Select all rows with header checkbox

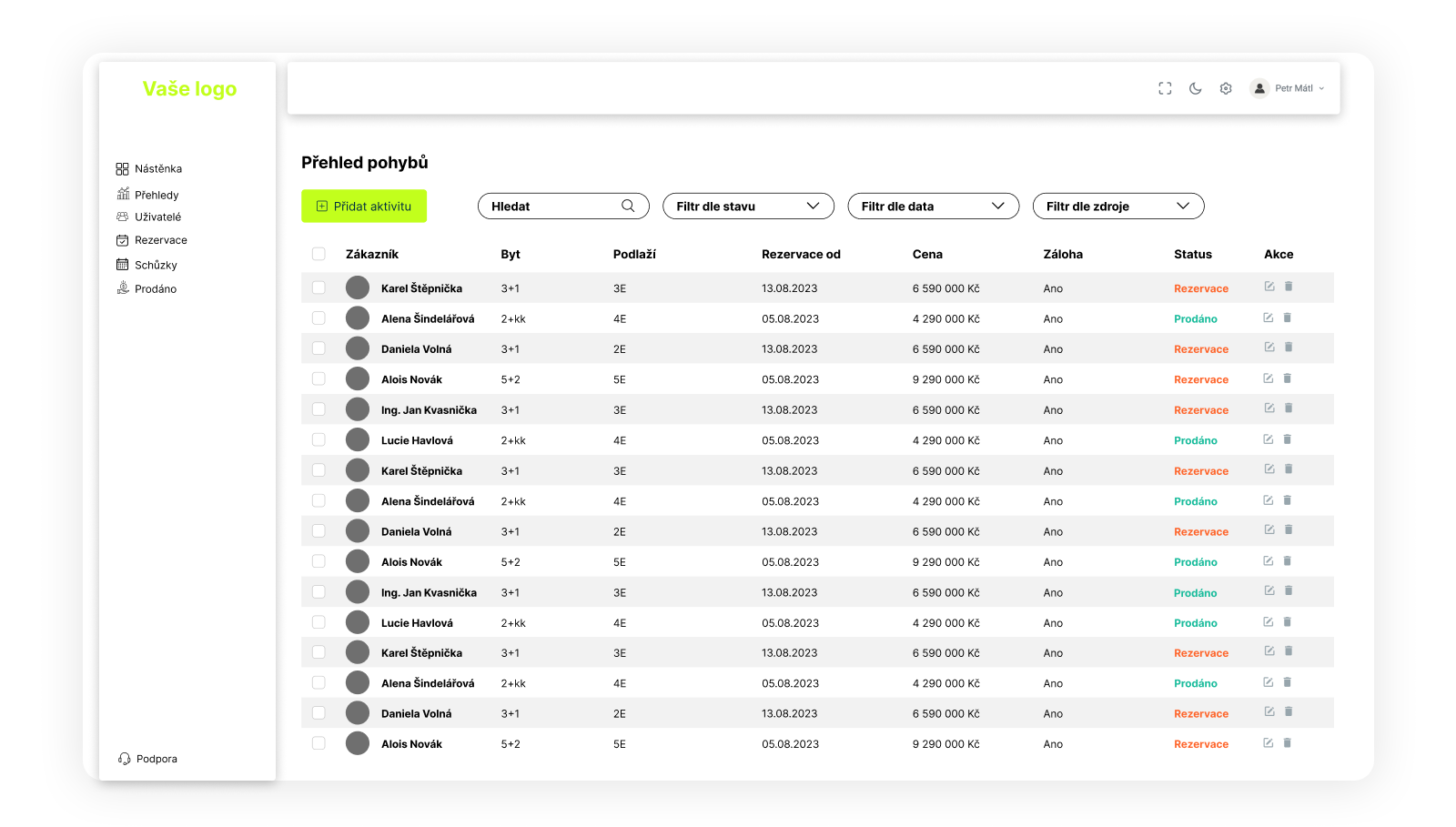pyautogui.click(x=318, y=254)
